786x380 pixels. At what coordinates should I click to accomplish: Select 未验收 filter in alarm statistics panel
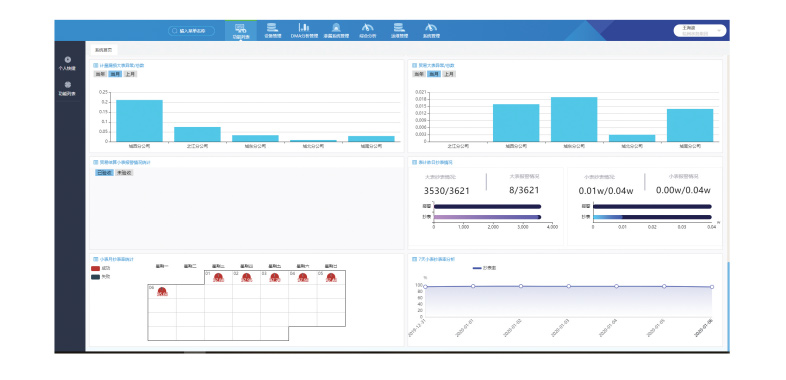tap(124, 172)
